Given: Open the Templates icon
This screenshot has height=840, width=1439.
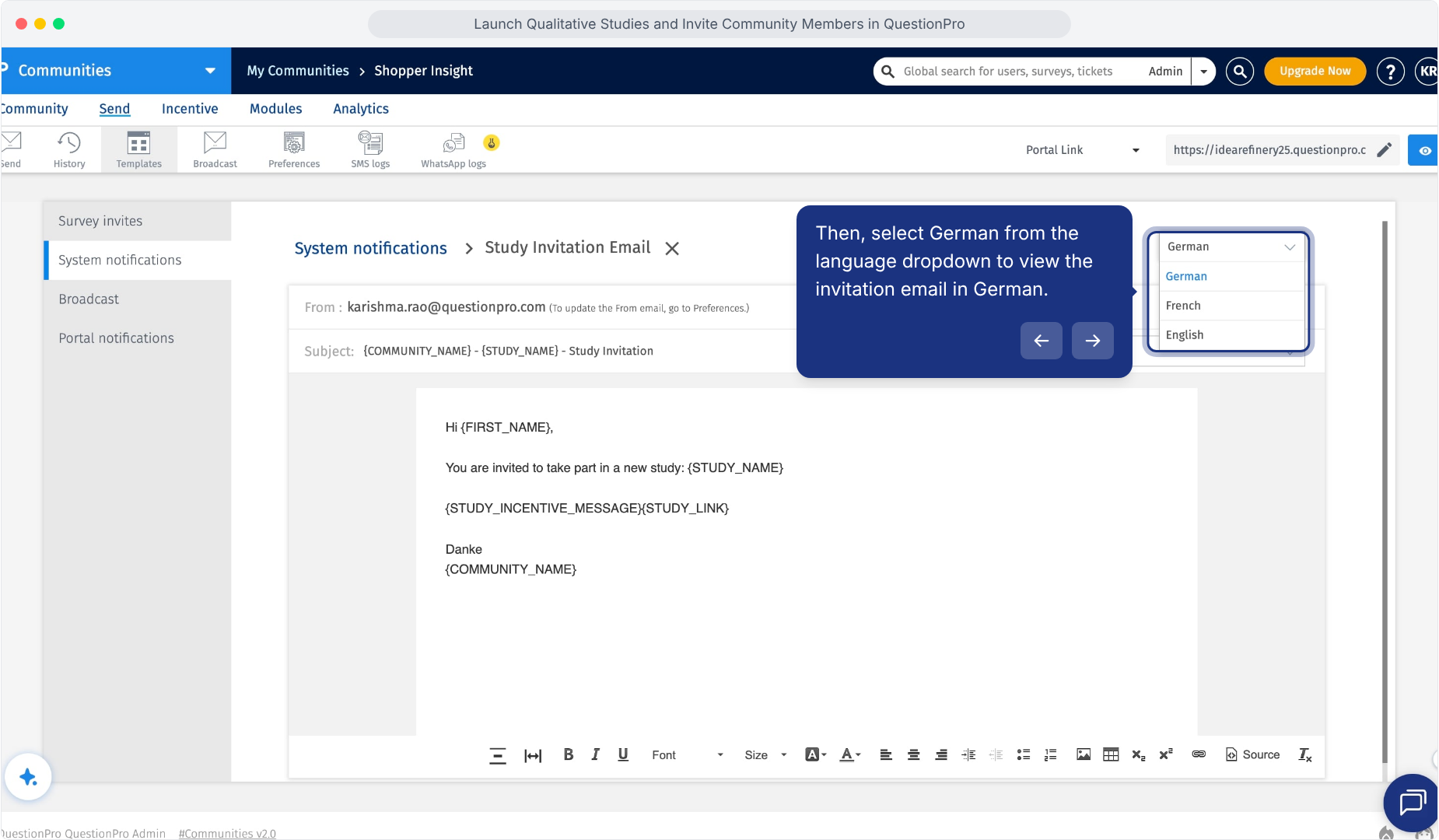Looking at the screenshot, I should [138, 149].
